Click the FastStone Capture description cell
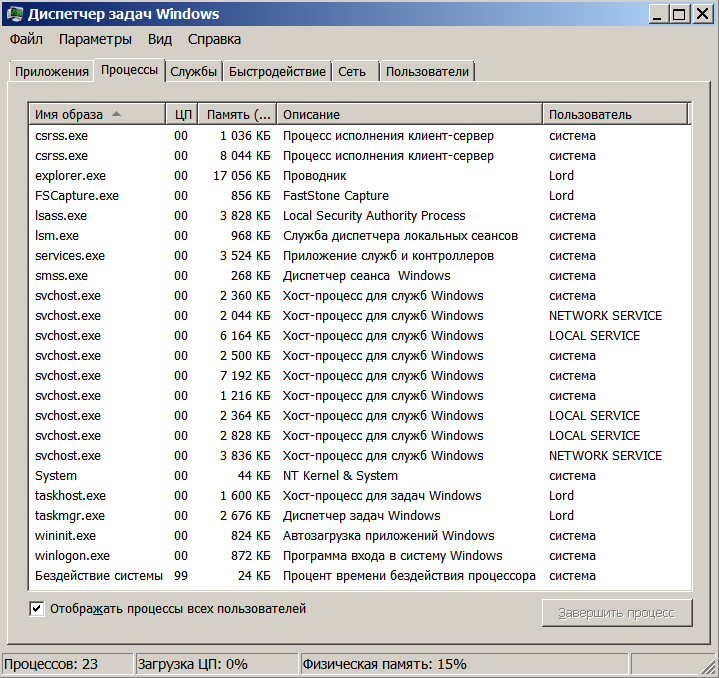Screen dimensions: 719x678 click(336, 196)
